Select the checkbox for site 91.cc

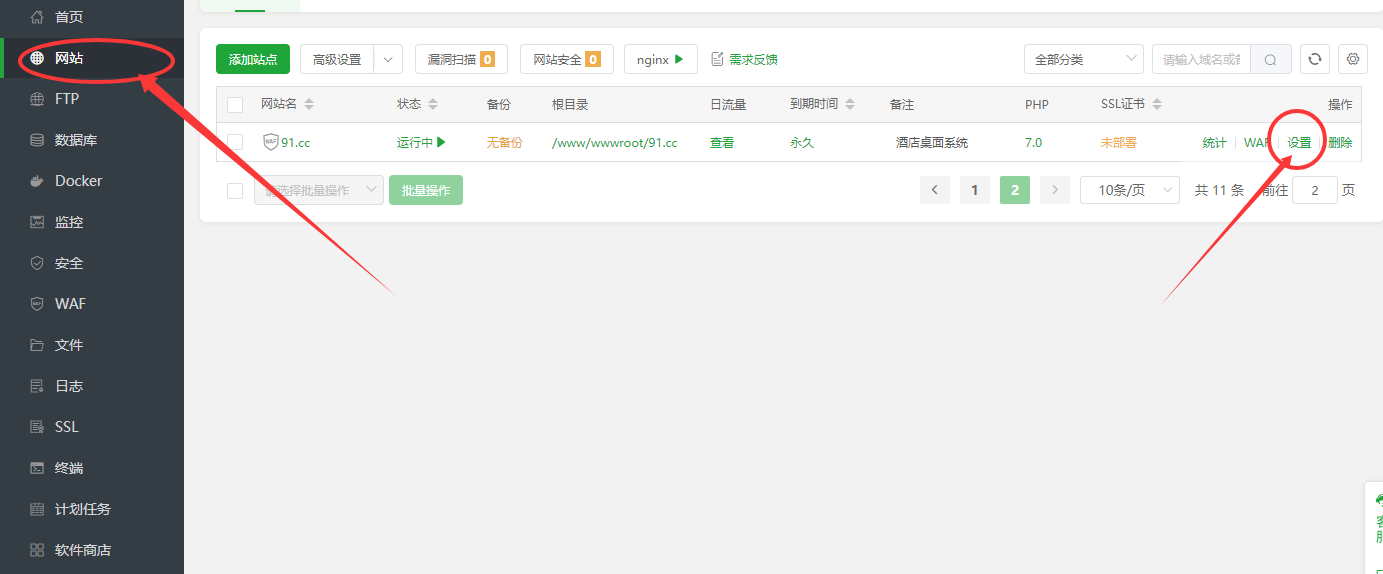[235, 142]
